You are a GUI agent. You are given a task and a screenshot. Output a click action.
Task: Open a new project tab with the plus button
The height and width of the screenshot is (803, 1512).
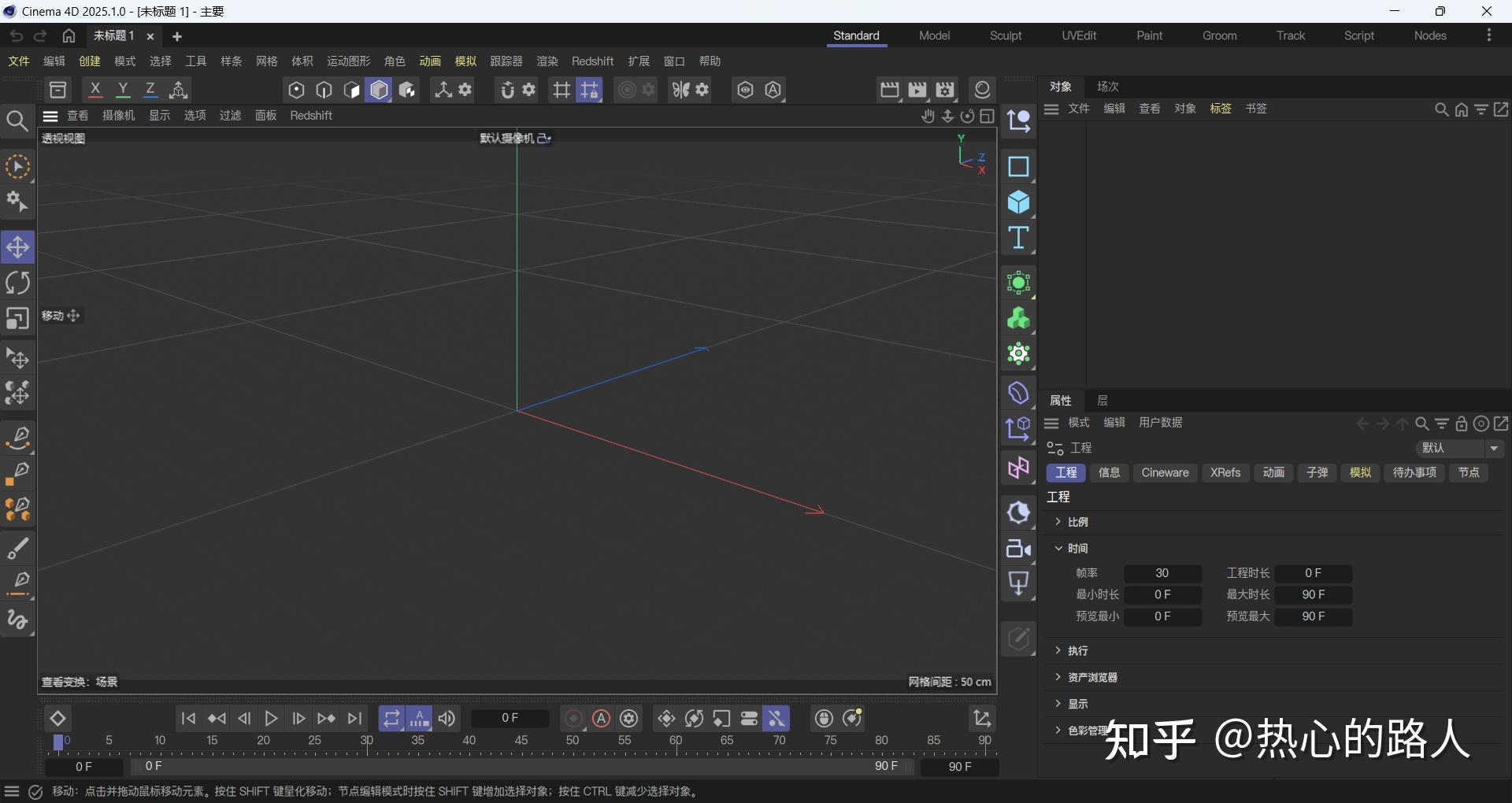coord(176,36)
